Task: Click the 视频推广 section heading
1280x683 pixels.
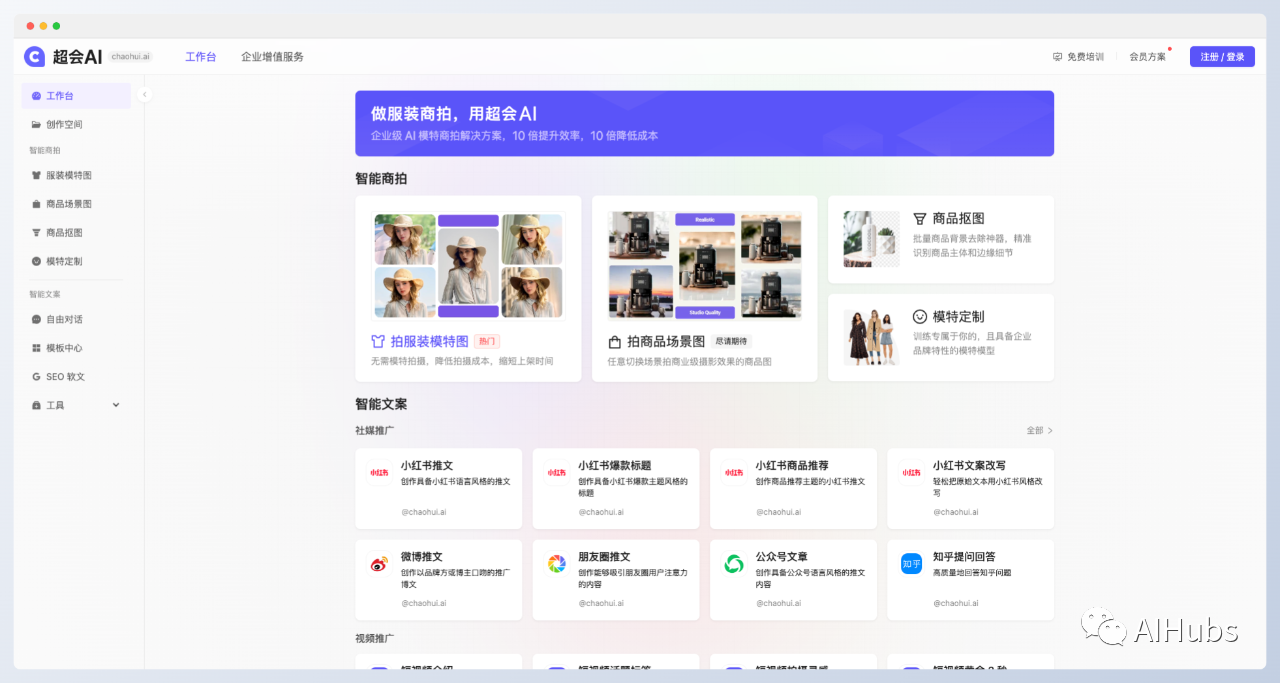Action: point(374,638)
